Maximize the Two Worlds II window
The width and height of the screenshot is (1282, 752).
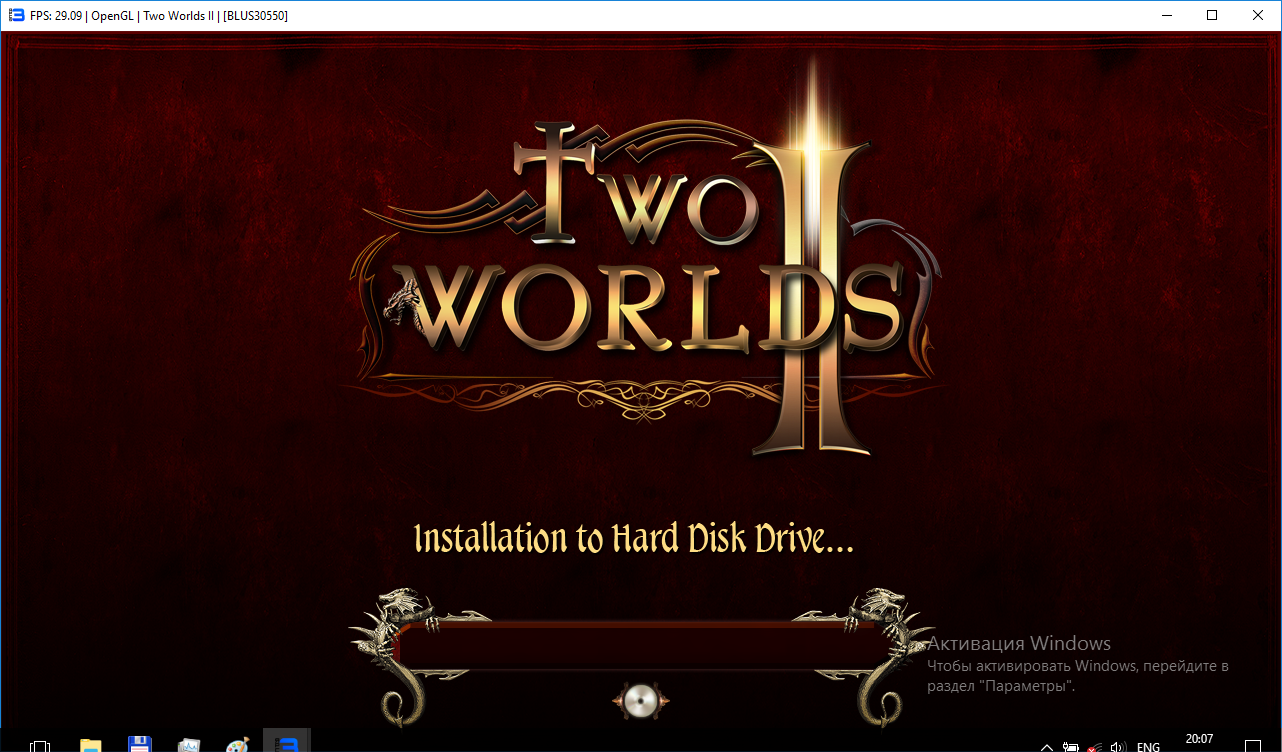(x=1212, y=15)
